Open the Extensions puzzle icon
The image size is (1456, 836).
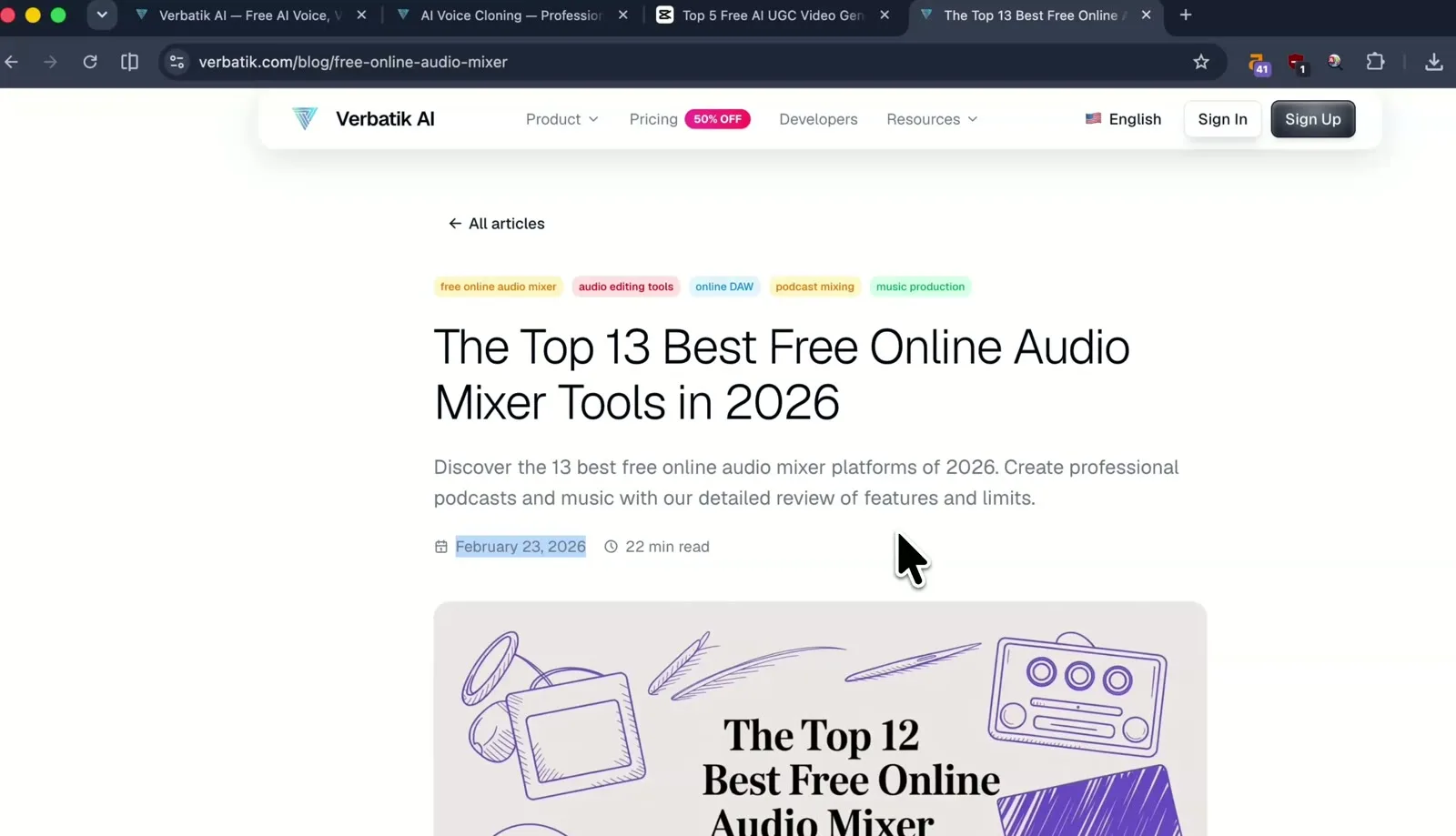(1375, 62)
